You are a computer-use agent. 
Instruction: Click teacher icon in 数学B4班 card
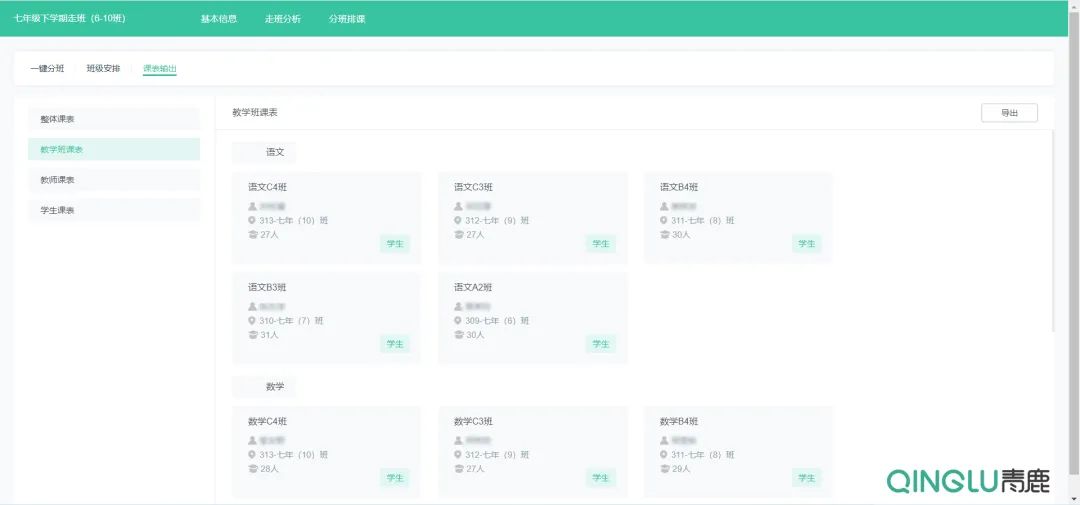point(664,441)
